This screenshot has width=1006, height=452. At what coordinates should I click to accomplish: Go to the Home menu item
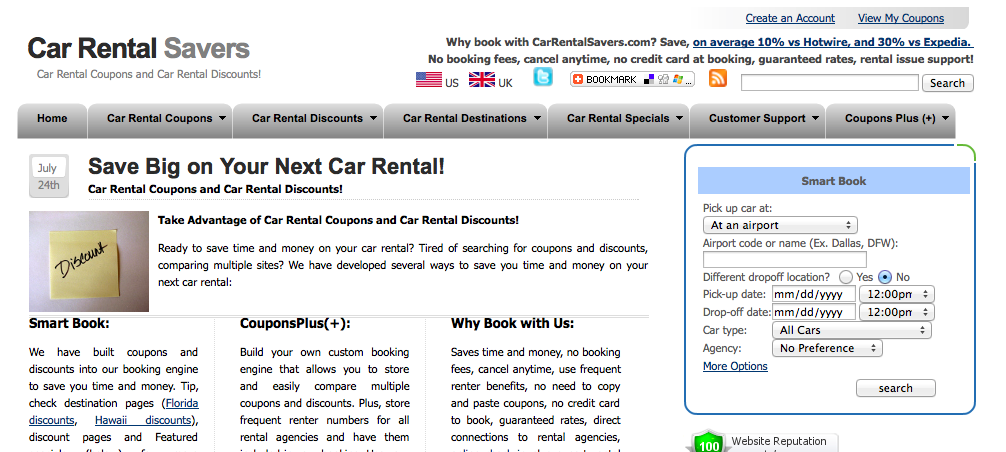[x=52, y=121]
